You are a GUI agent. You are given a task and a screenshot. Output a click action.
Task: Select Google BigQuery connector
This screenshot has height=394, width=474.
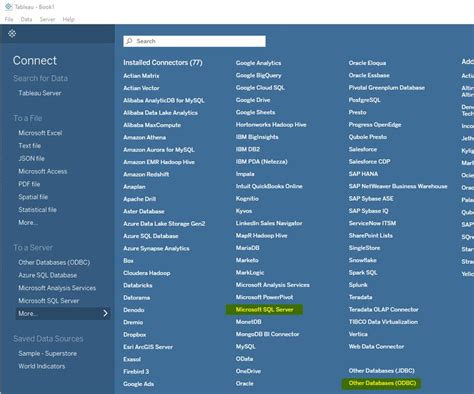click(x=258, y=75)
